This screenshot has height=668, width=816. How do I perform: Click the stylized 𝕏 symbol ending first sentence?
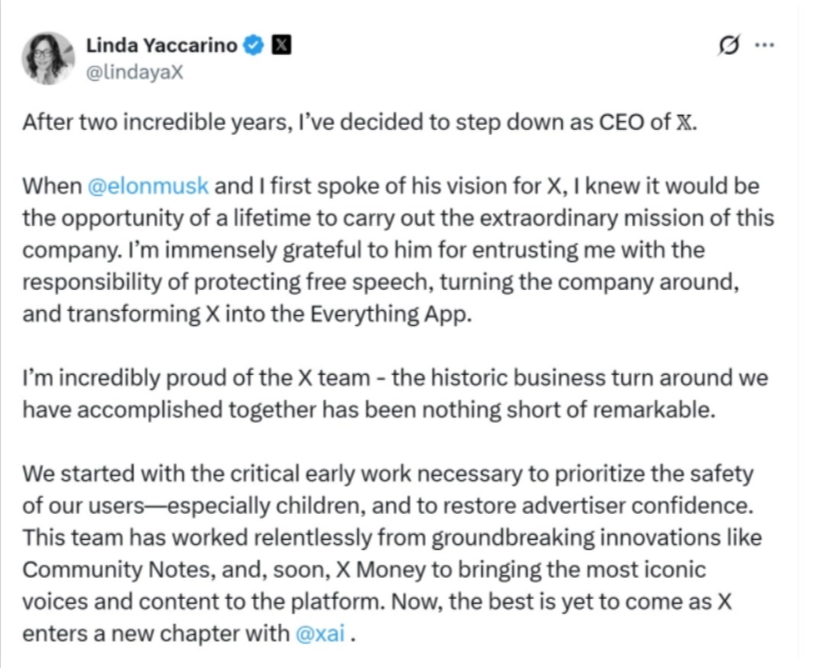pyautogui.click(x=684, y=122)
